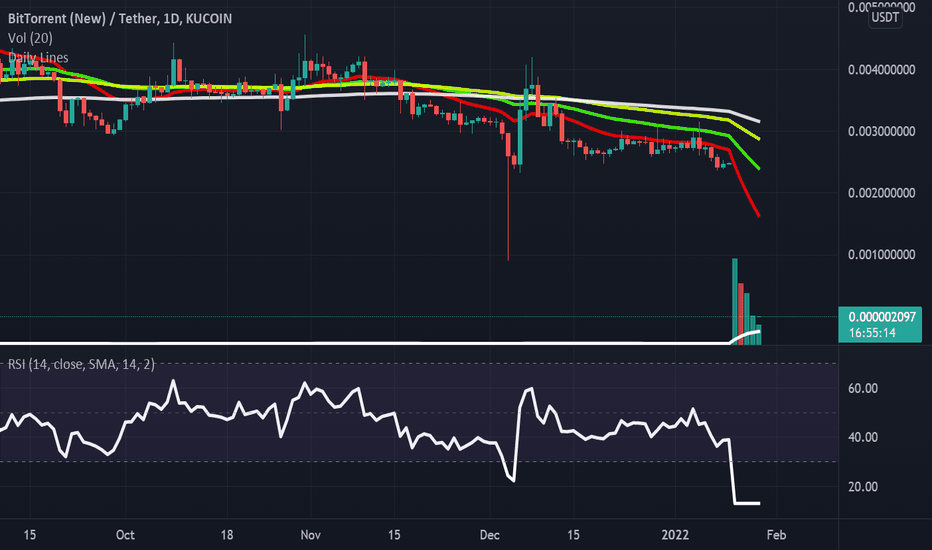The height and width of the screenshot is (550, 932).
Task: Click the current price tag 0.000002097
Action: pyautogui.click(x=882, y=317)
